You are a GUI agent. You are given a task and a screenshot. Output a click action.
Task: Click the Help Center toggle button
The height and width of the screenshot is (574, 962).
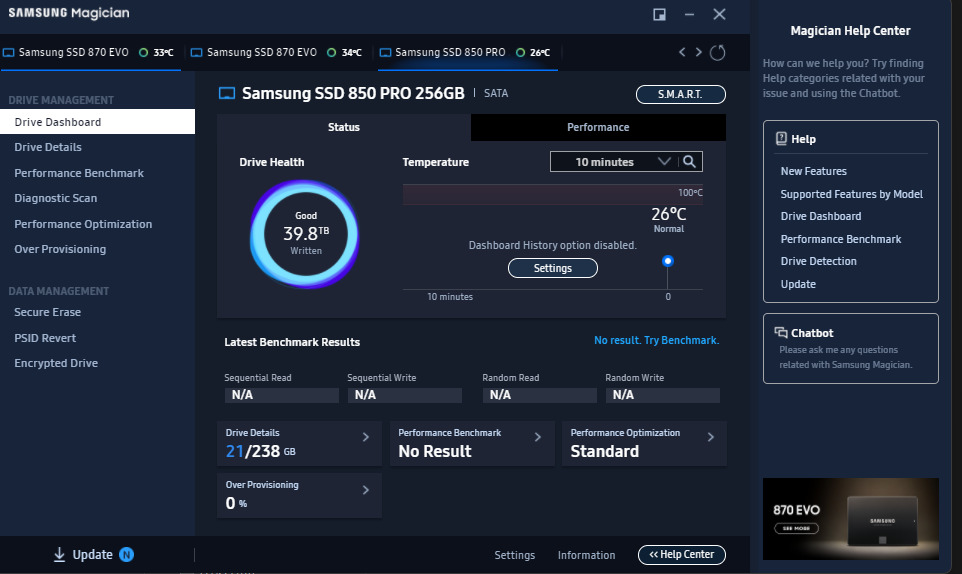coord(682,554)
